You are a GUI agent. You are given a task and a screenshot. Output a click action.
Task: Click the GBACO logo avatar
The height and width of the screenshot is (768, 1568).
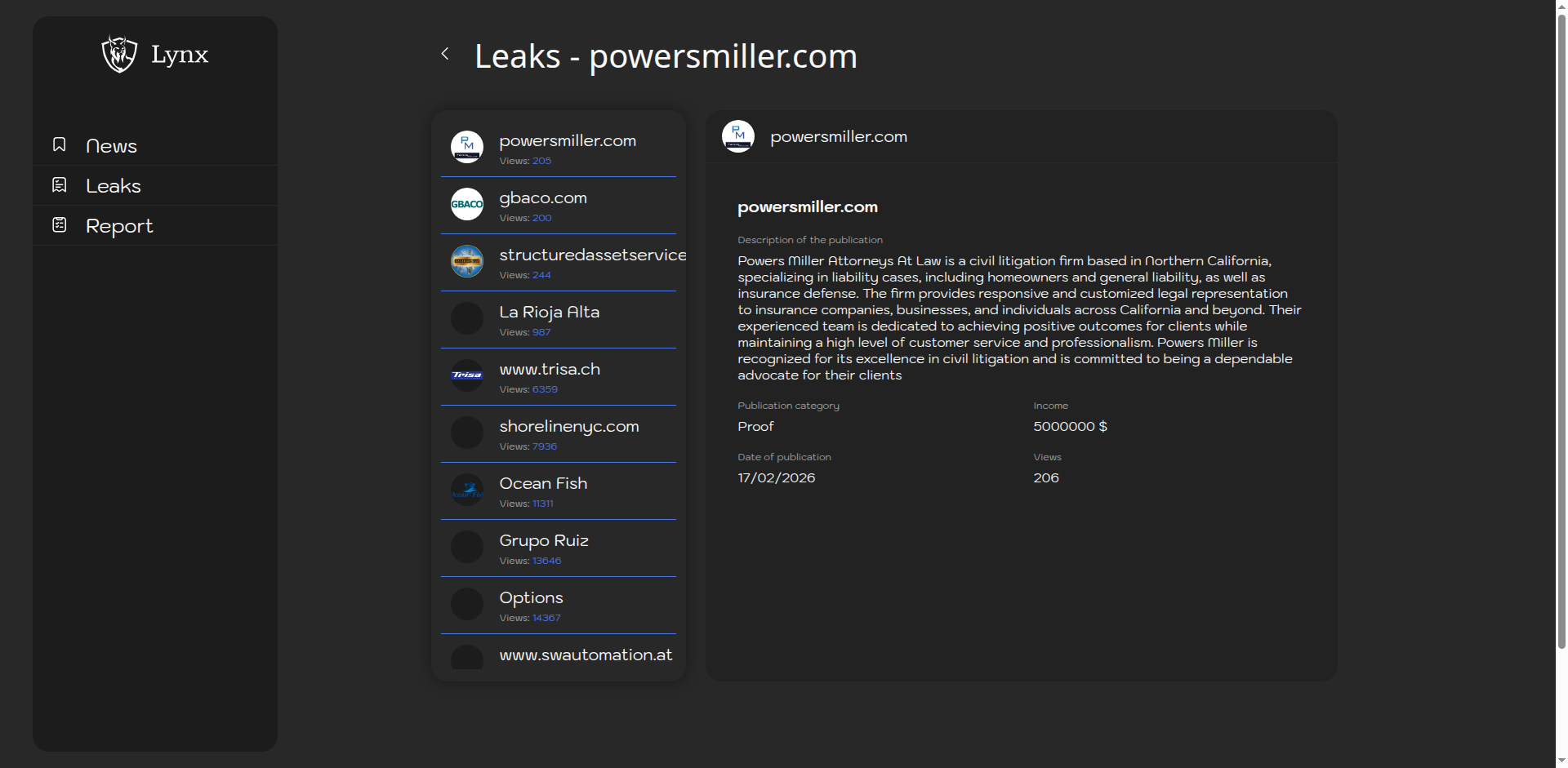(x=467, y=204)
